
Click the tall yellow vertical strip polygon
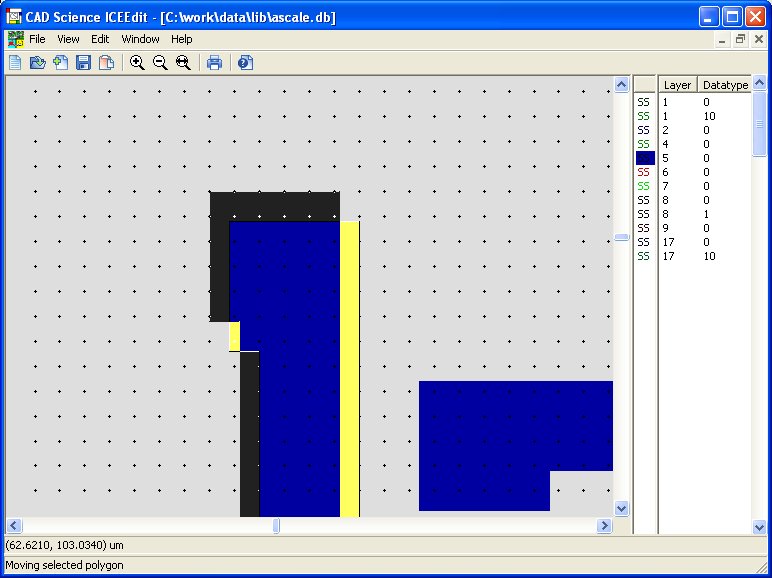350,369
